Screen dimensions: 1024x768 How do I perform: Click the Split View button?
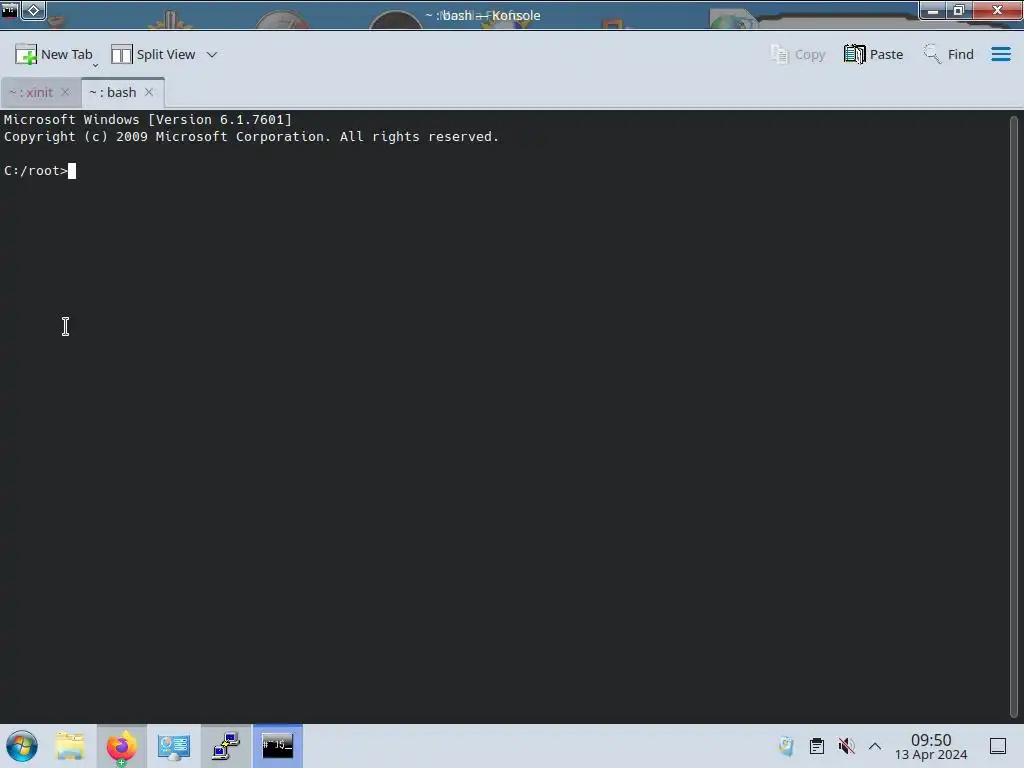153,54
